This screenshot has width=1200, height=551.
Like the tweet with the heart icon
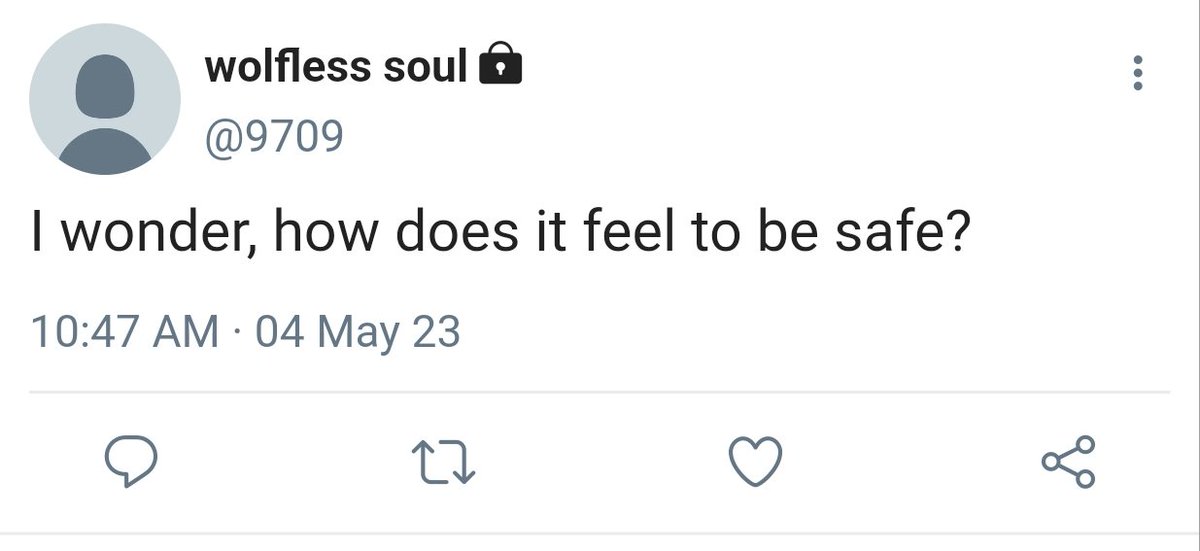coord(753,463)
